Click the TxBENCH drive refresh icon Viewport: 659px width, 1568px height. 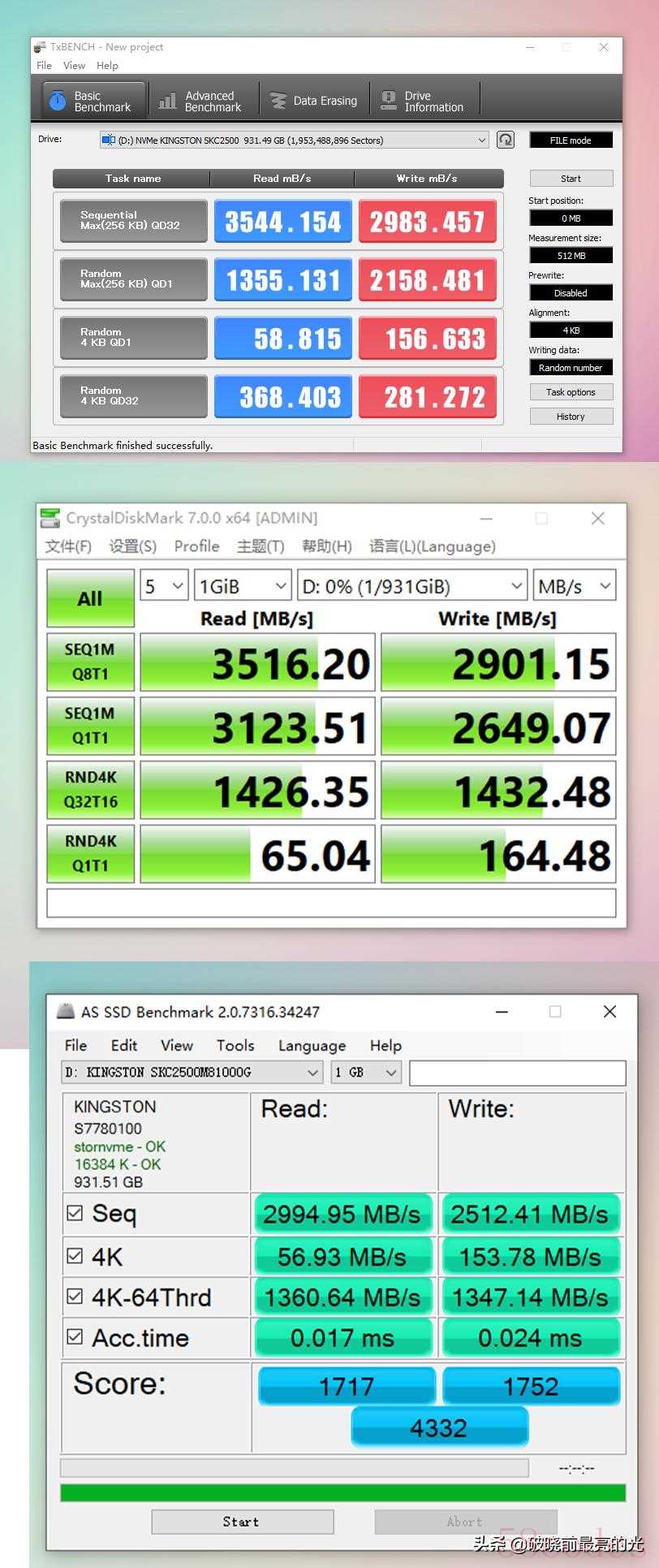click(506, 140)
